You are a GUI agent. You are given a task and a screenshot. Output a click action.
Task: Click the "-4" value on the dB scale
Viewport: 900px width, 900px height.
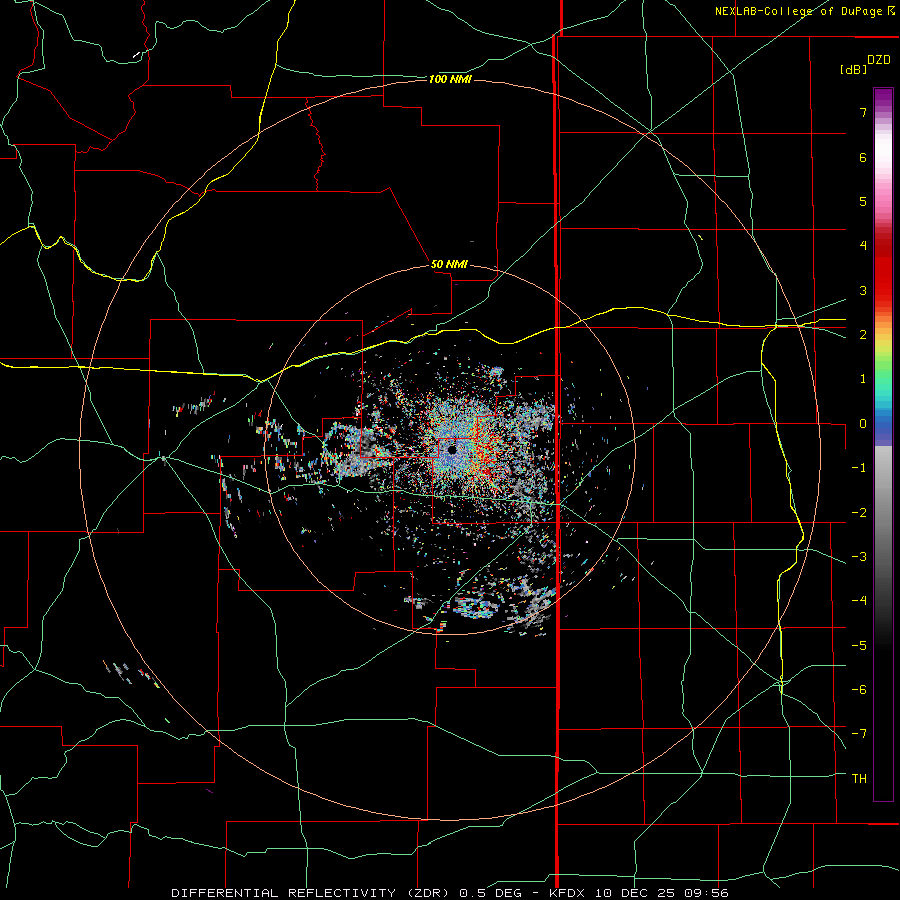859,601
